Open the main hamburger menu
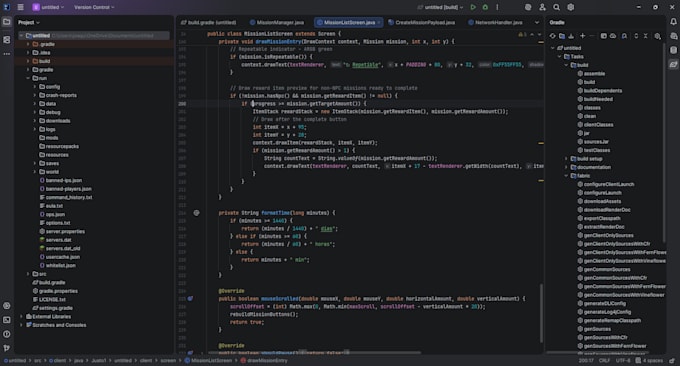 click(x=20, y=7)
